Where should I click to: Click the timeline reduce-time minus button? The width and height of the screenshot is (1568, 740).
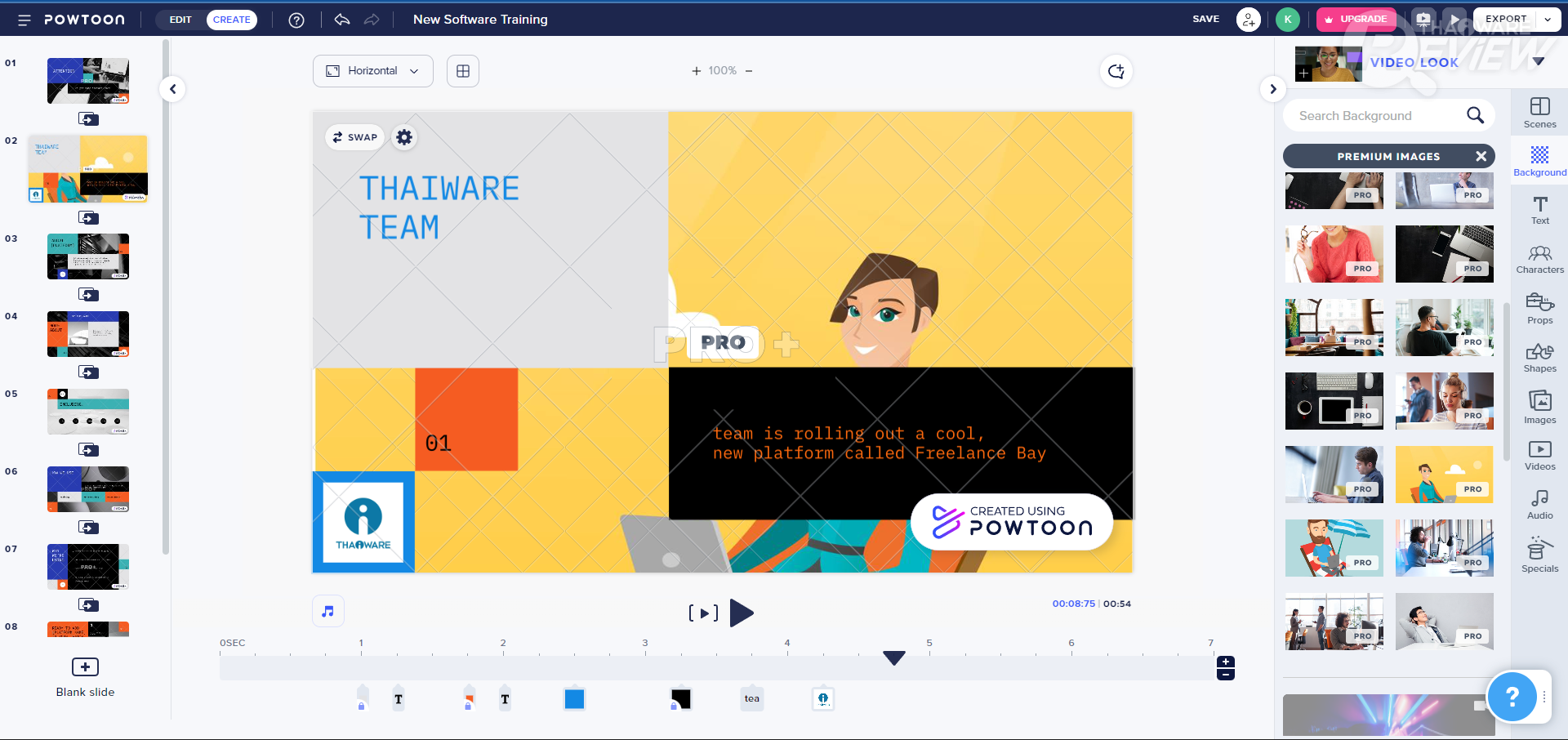pos(1226,675)
